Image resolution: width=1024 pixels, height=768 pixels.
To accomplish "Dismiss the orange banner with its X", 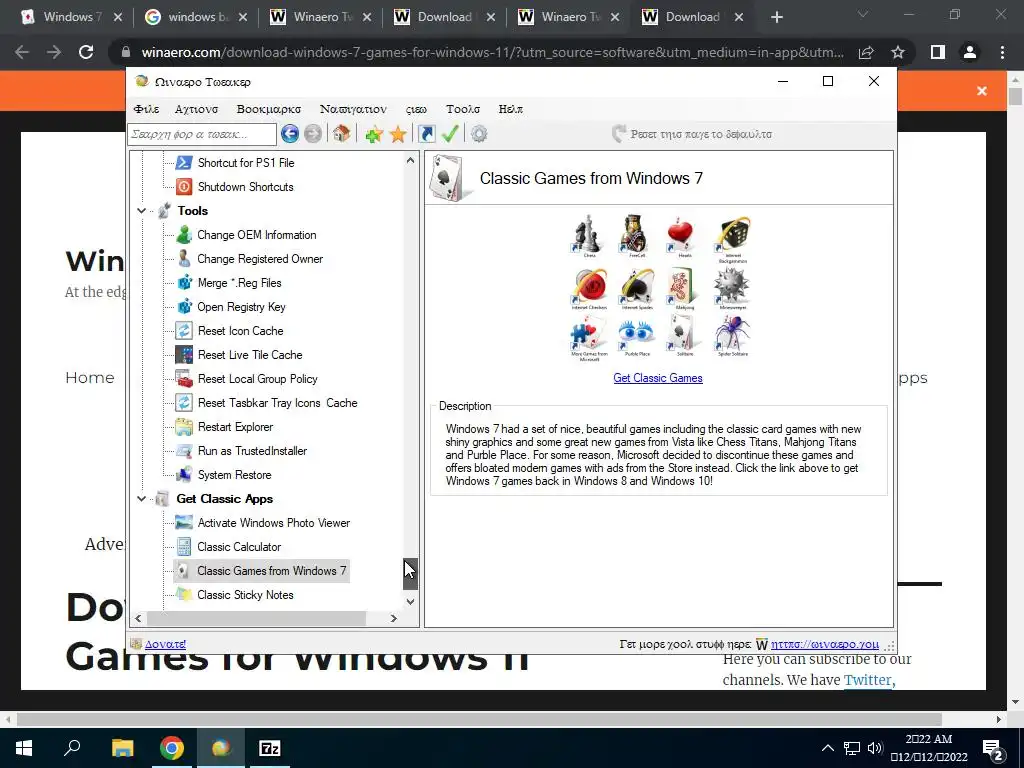I will point(982,91).
